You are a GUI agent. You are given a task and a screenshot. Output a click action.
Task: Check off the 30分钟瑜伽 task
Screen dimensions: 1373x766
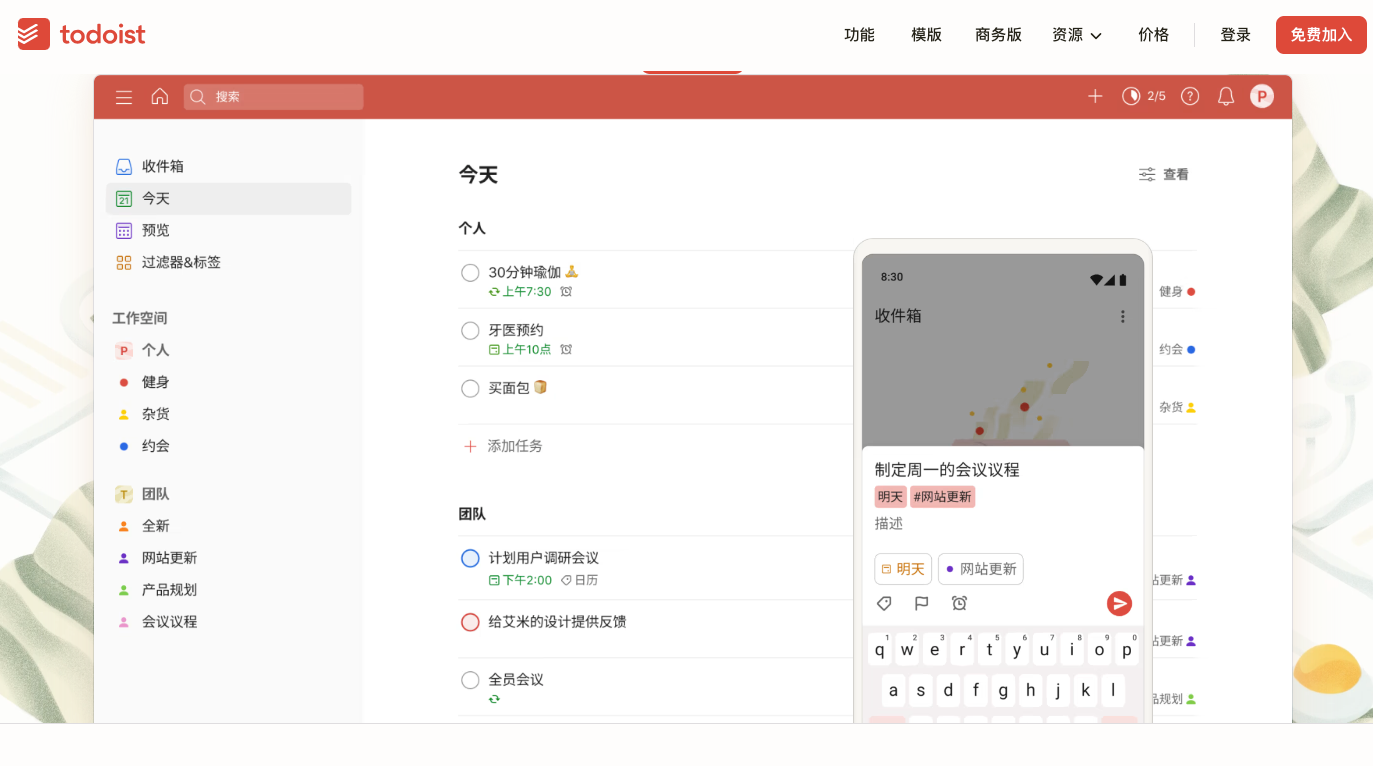tap(470, 273)
